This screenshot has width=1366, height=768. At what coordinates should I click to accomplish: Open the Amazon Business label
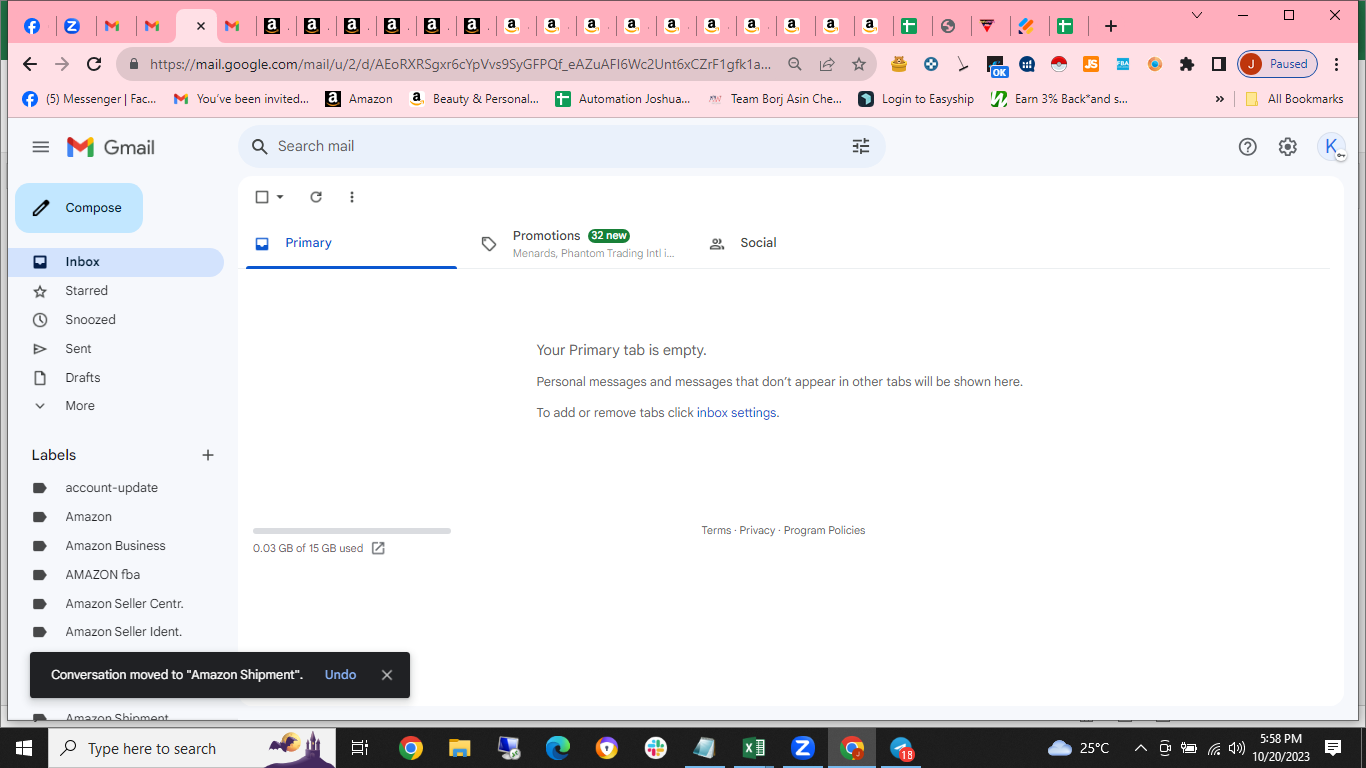click(x=116, y=546)
